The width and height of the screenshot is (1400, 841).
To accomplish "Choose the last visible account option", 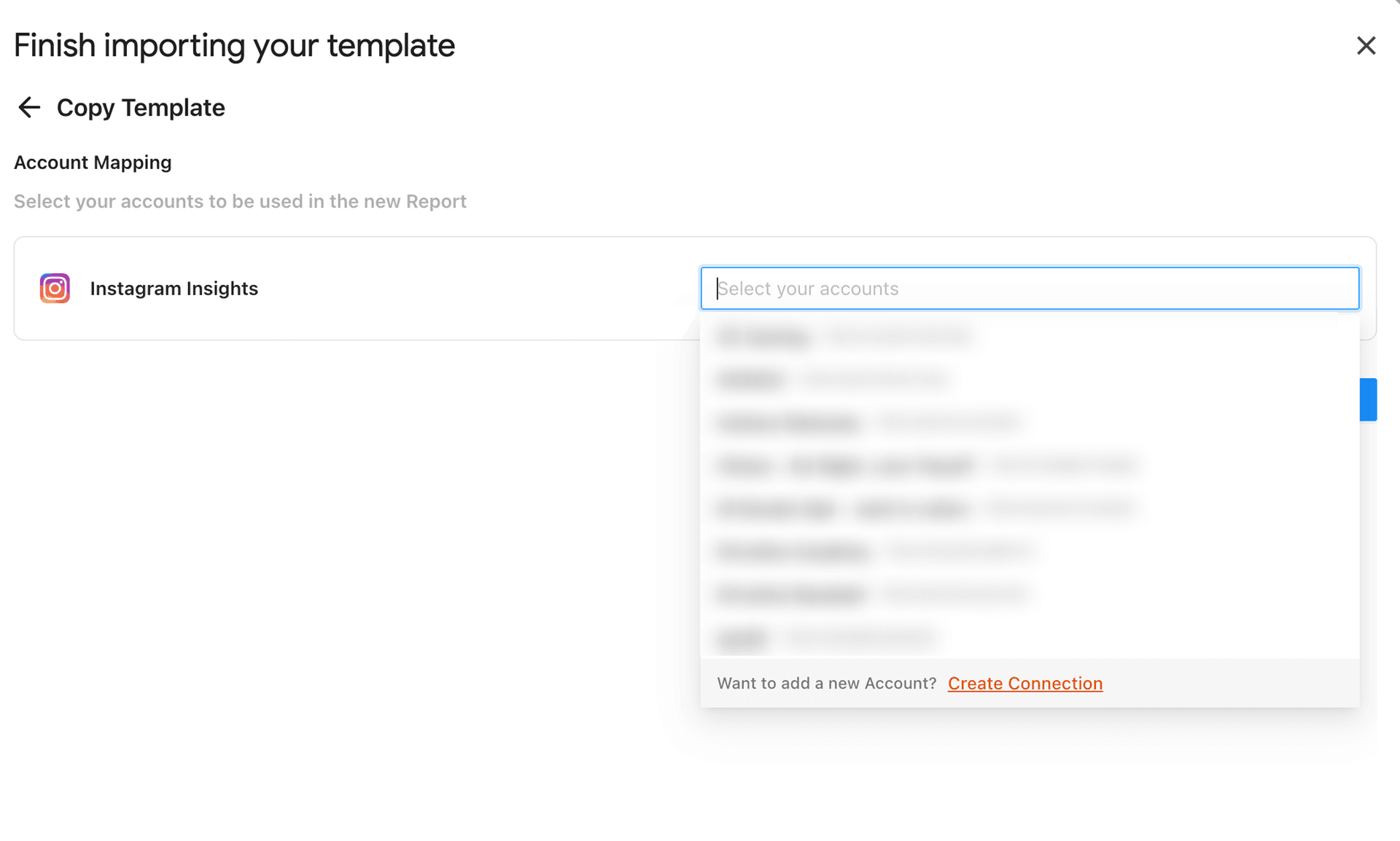I will click(x=1030, y=637).
